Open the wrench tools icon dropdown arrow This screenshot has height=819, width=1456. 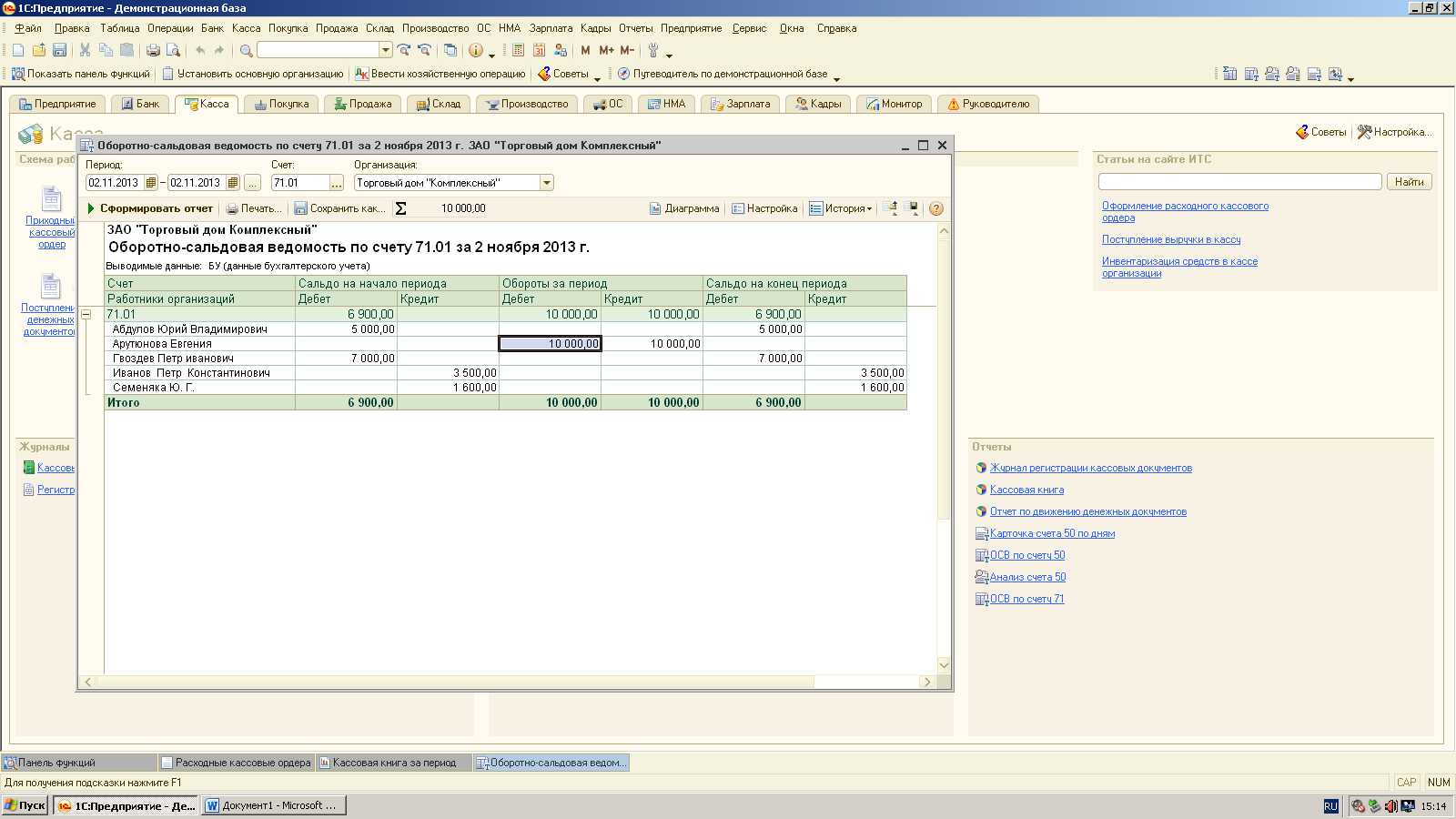point(669,55)
